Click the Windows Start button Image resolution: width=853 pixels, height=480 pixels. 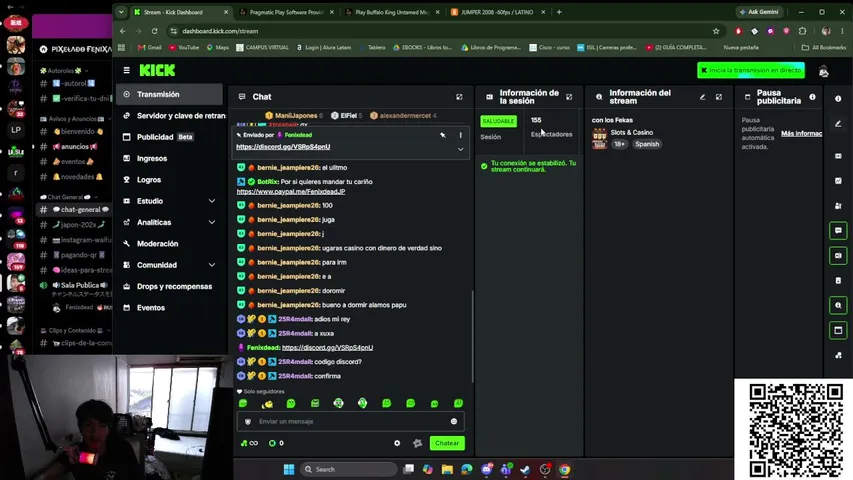pos(289,469)
